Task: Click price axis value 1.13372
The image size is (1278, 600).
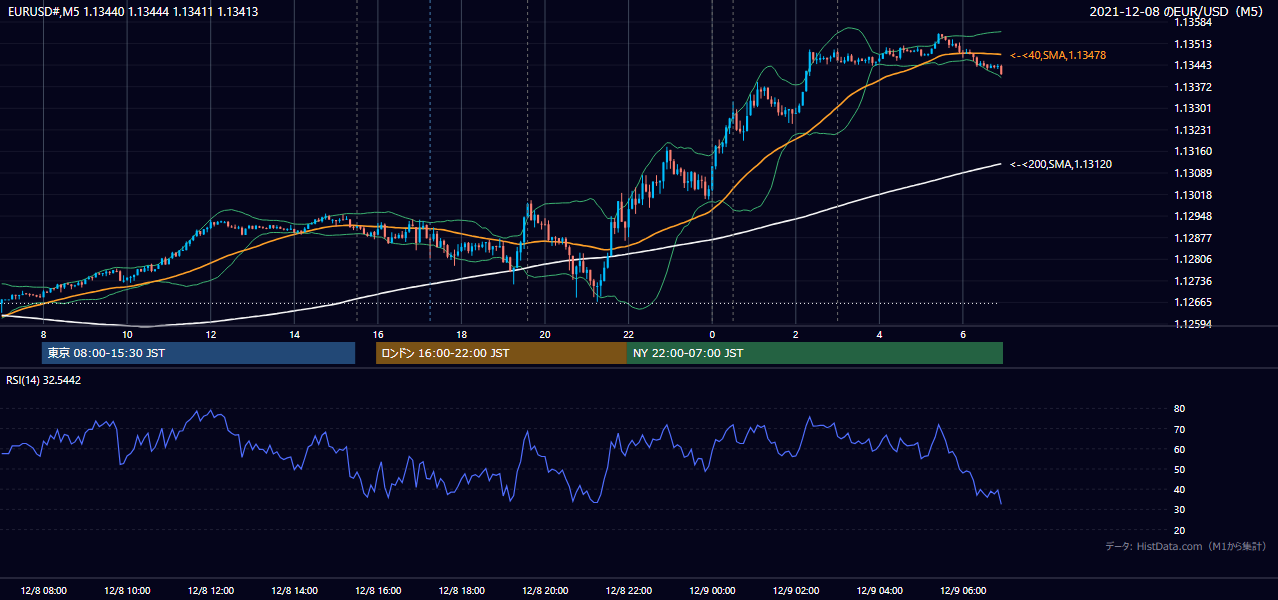Action: [x=1194, y=87]
